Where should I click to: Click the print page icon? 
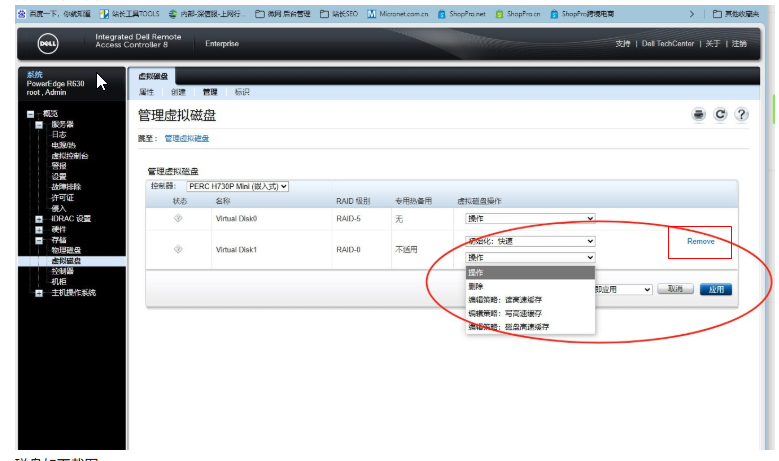(x=699, y=115)
